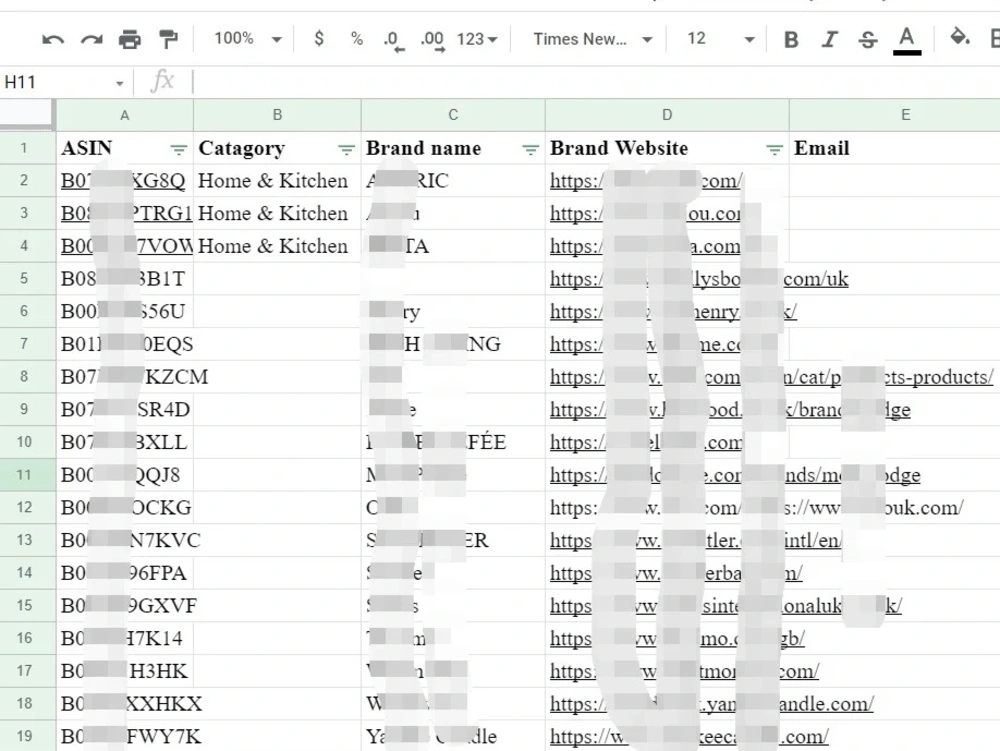Viewport: 1000px width, 751px height.
Task: Undo the last action
Action: [x=53, y=40]
